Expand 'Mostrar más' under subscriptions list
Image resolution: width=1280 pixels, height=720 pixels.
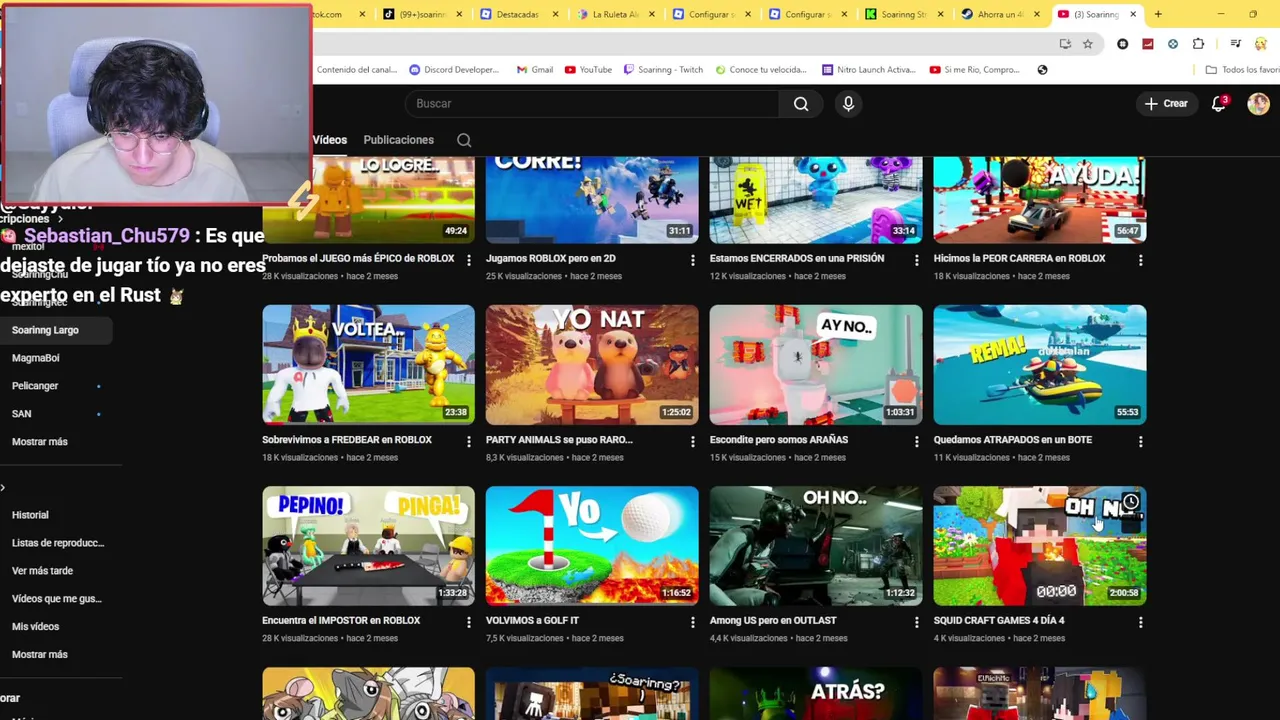pos(40,441)
